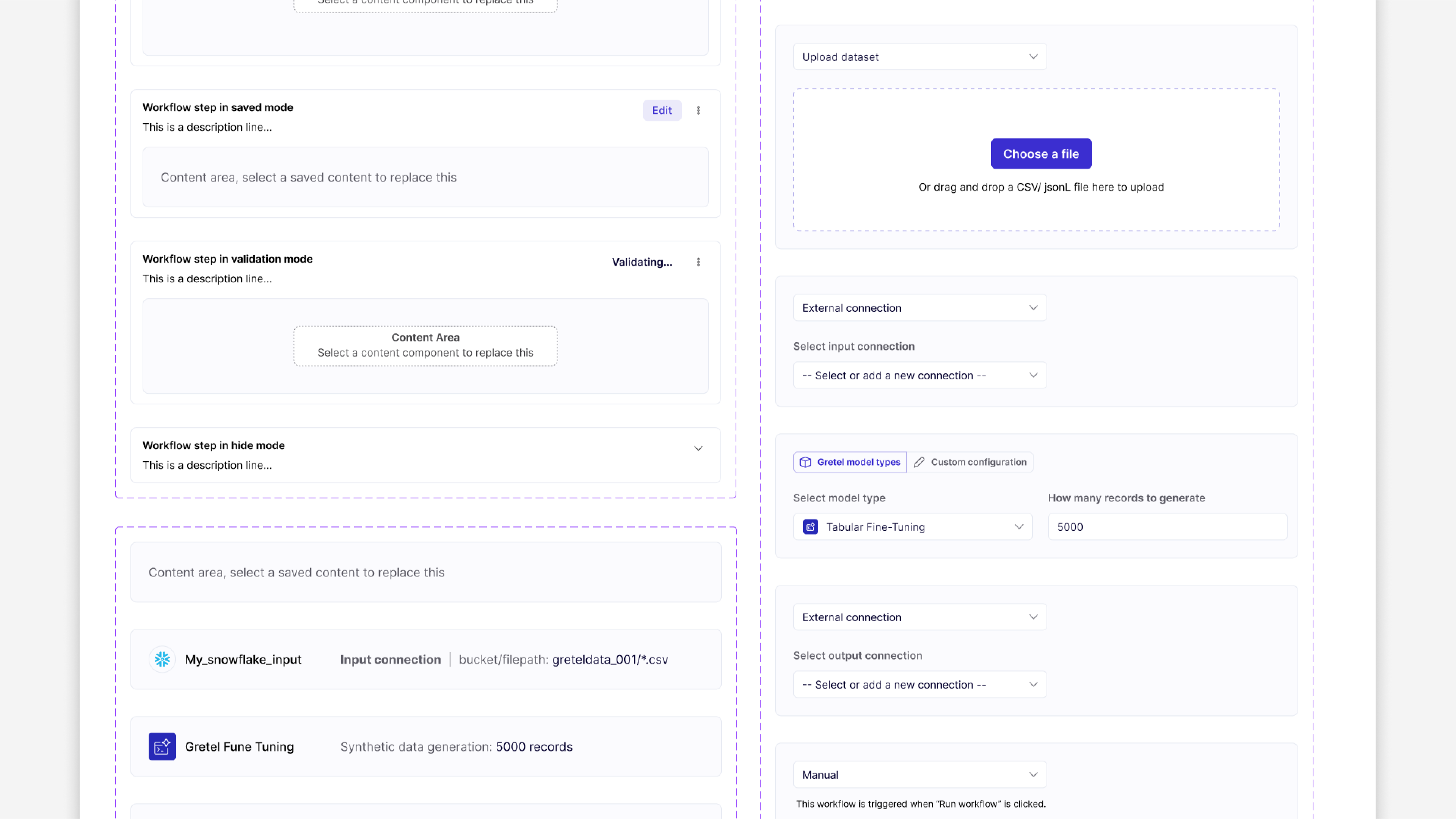1456x819 pixels.
Task: Open kebab menu on saved mode step
Action: point(698,111)
